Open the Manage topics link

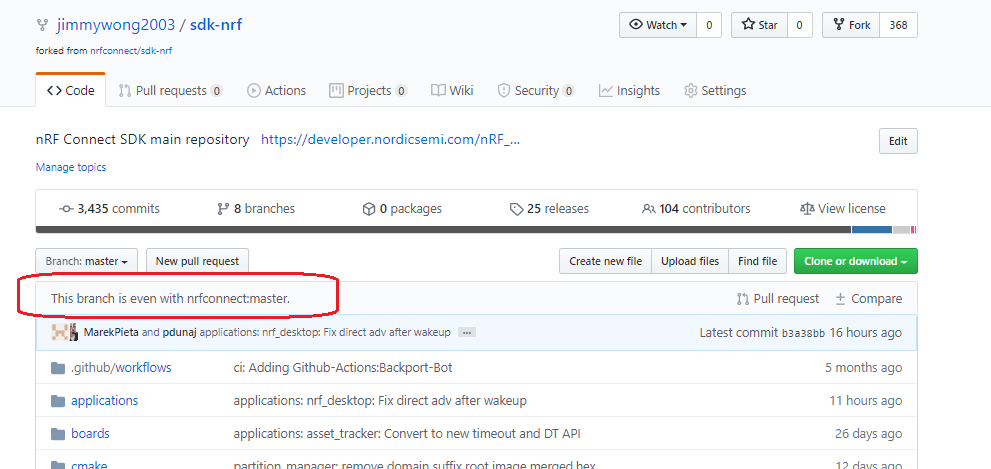(70, 167)
